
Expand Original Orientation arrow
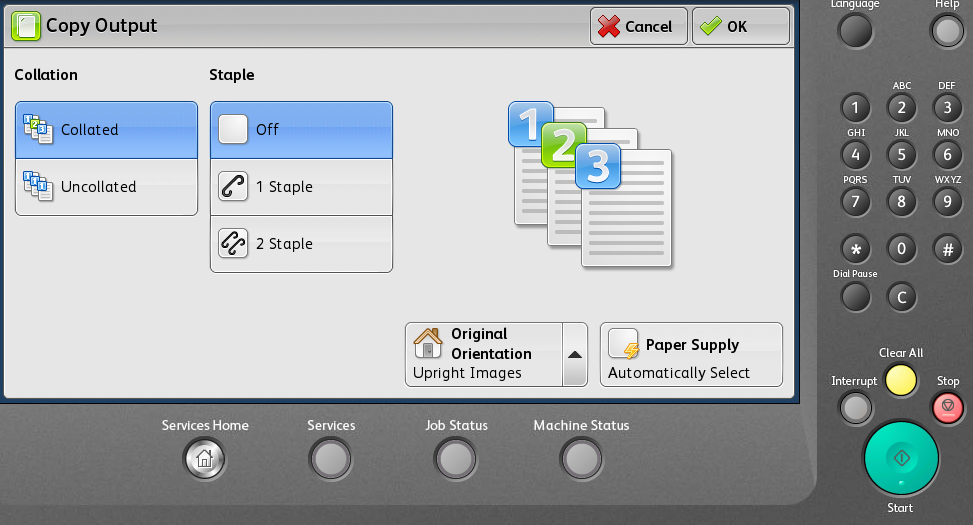(x=575, y=355)
